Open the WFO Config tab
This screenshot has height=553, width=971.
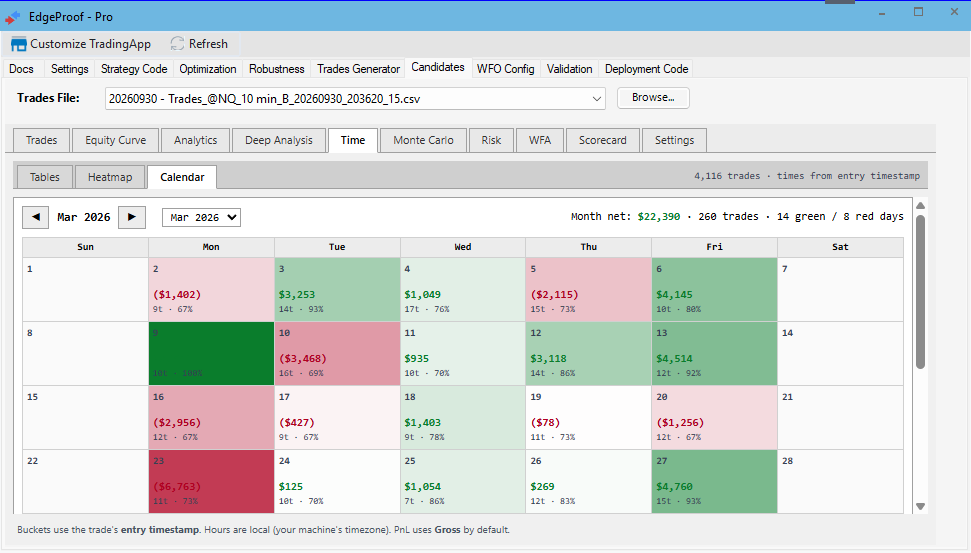click(505, 69)
